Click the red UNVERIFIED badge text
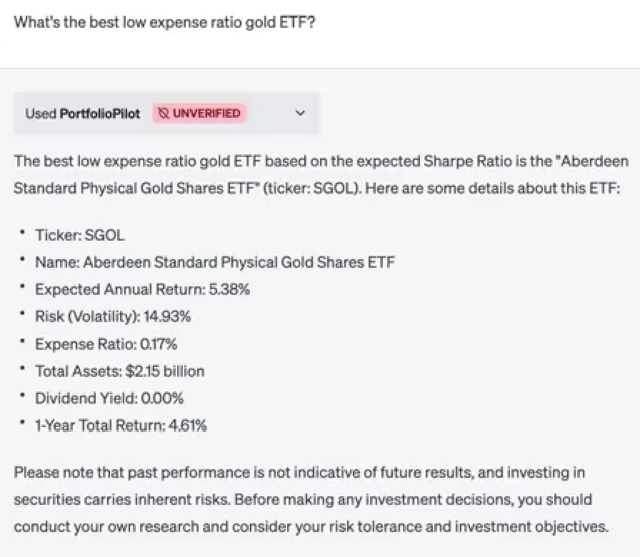 click(x=206, y=114)
